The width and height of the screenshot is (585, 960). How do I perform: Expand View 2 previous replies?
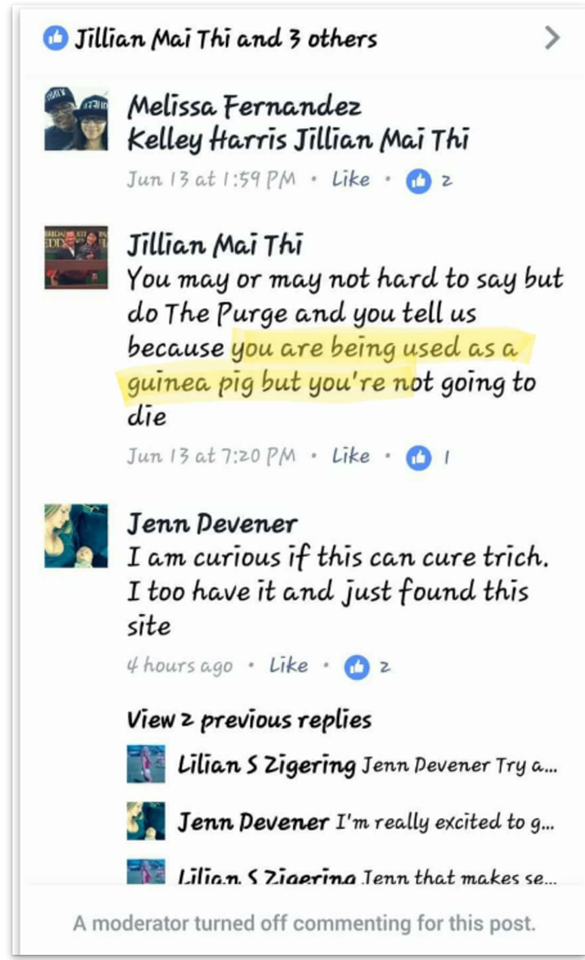[249, 720]
